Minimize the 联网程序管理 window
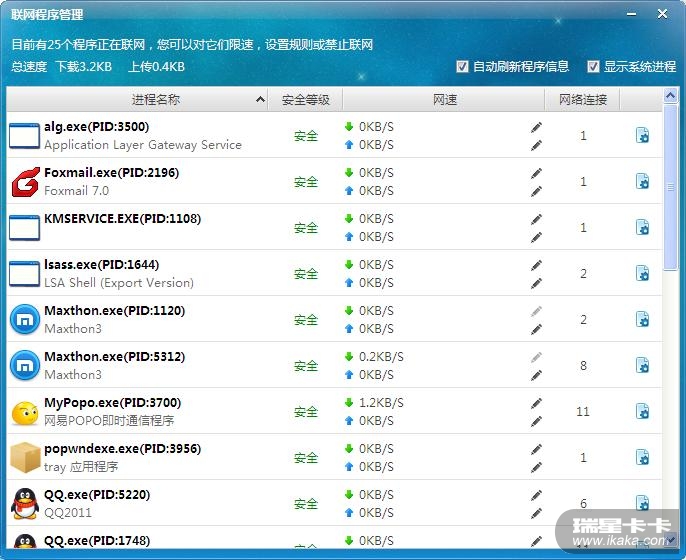Viewport: 686px width, 560px height. click(x=631, y=14)
